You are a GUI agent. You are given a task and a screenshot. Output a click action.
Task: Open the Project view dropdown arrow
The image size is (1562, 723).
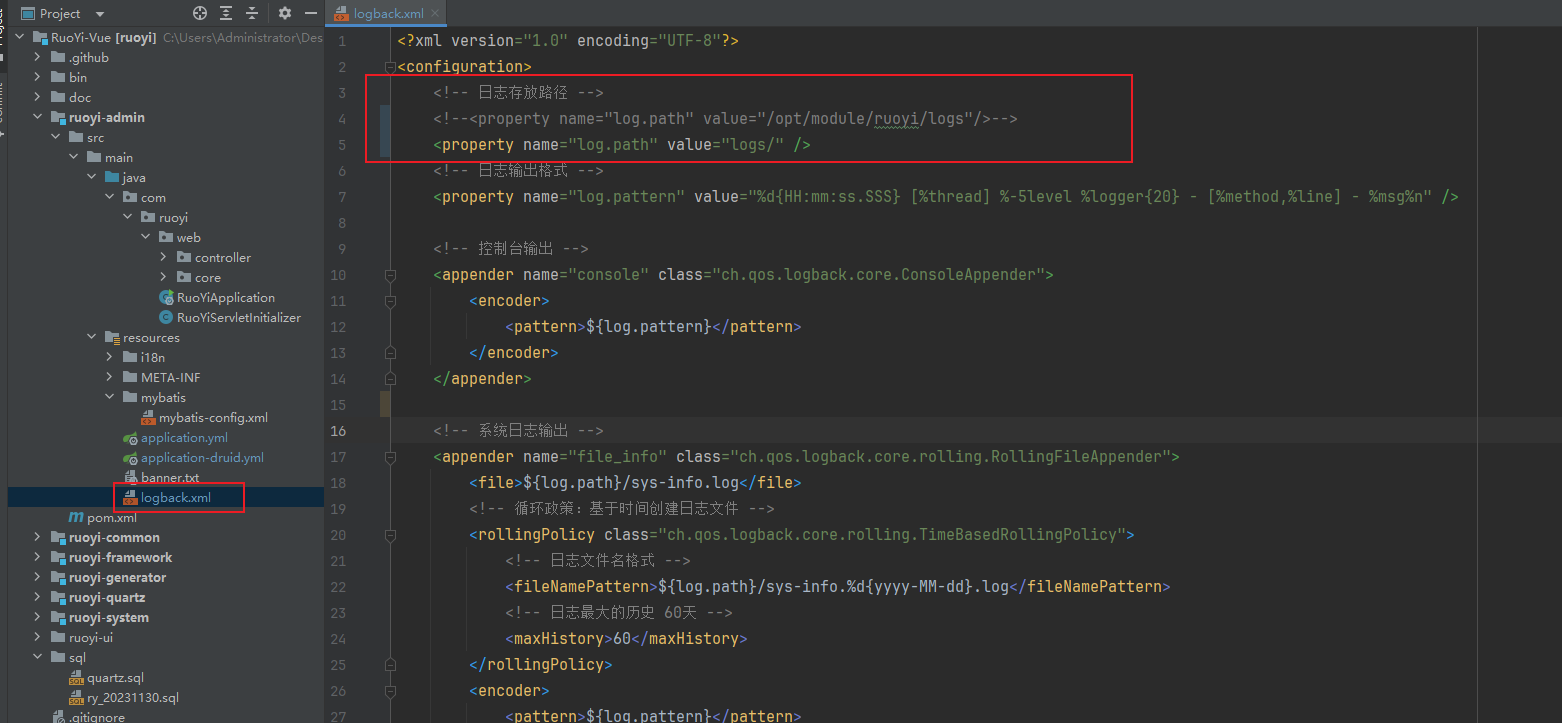coord(99,14)
